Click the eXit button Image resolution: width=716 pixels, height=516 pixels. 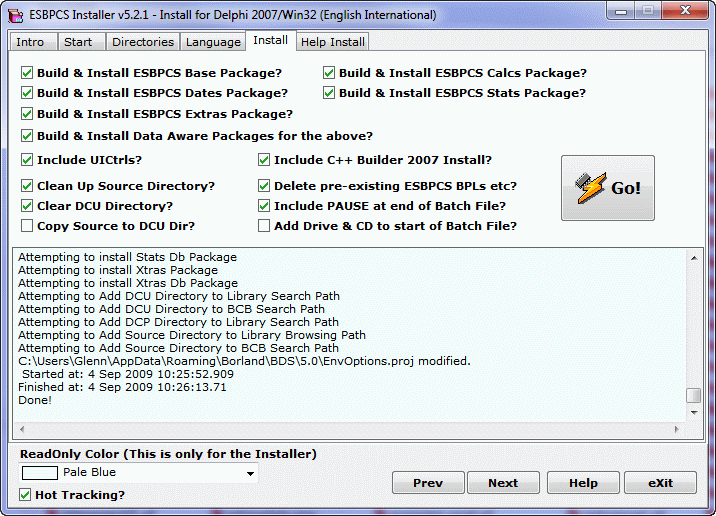(660, 483)
